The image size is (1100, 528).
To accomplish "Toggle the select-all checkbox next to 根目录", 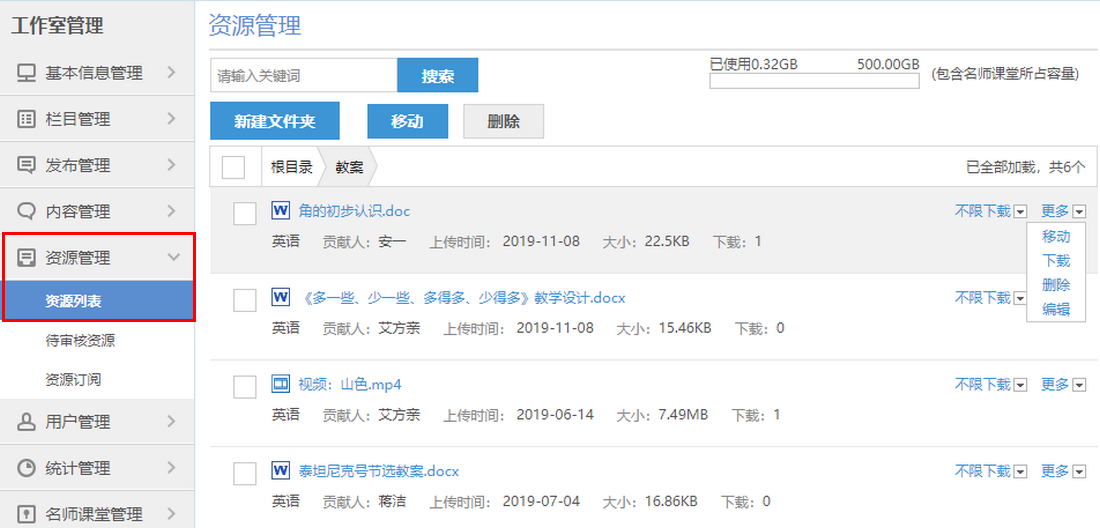I will [233, 167].
